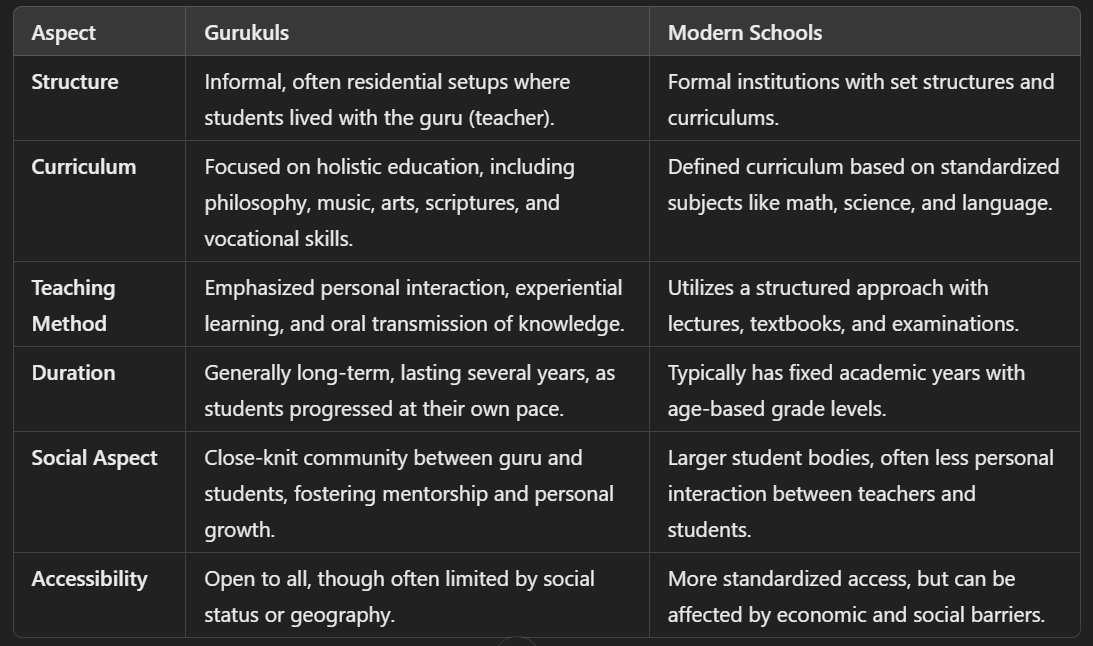This screenshot has width=1093, height=646.
Task: Click the cell about close-knit community and mentorship
Action: pyautogui.click(x=409, y=493)
